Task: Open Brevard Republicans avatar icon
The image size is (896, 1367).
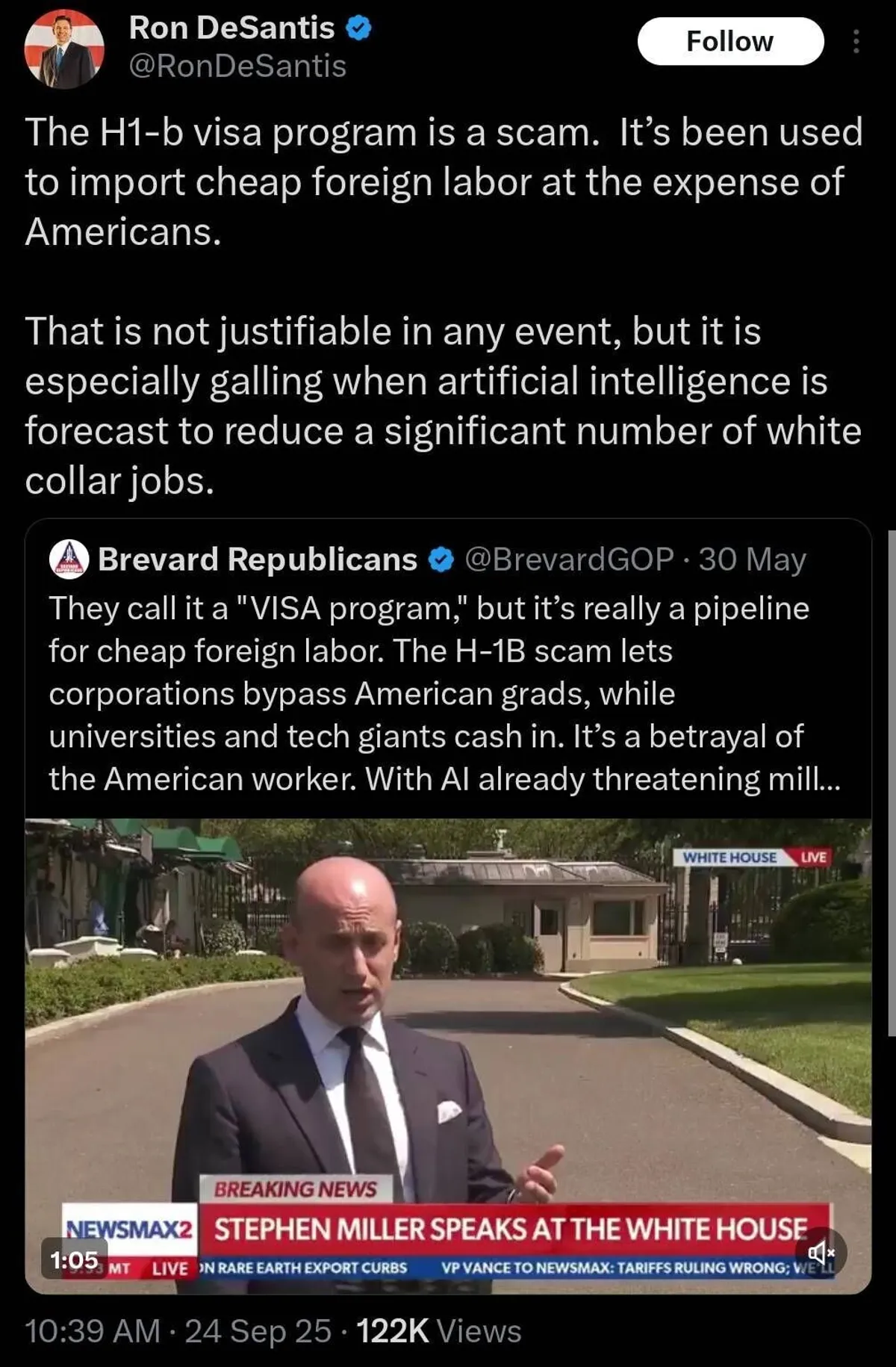Action: tap(69, 559)
